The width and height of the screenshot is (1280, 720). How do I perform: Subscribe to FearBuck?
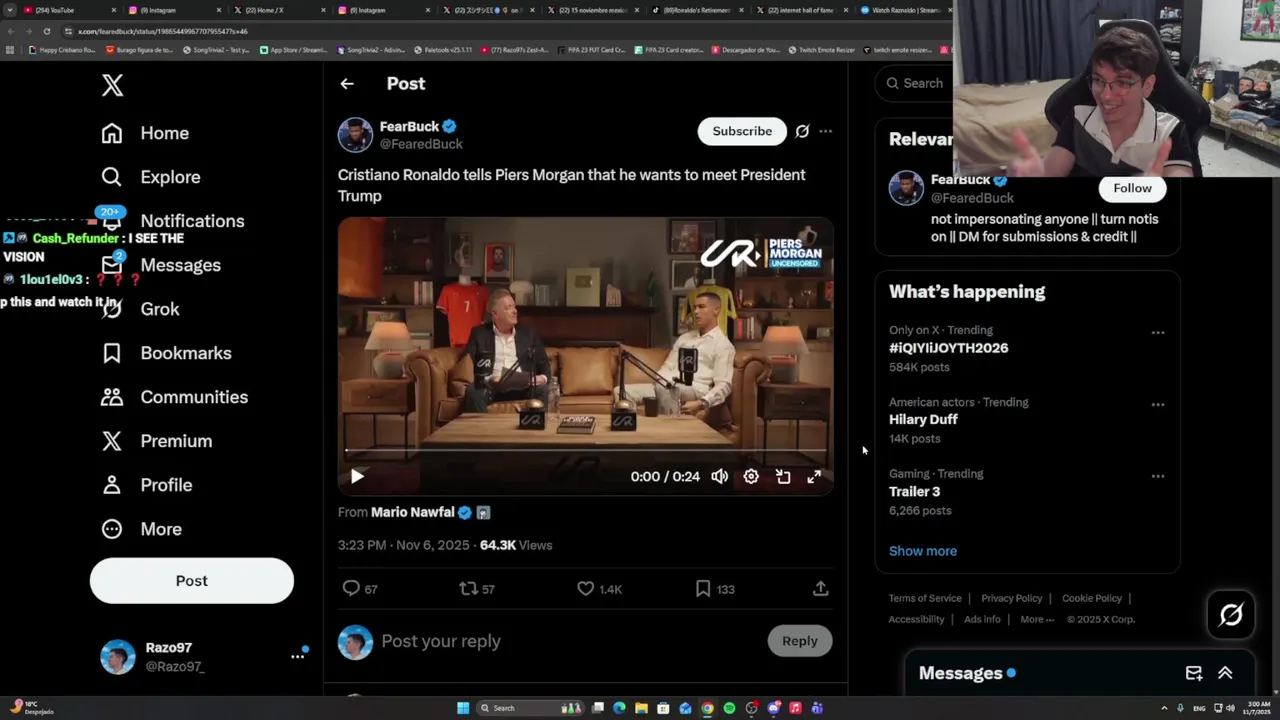coord(742,131)
